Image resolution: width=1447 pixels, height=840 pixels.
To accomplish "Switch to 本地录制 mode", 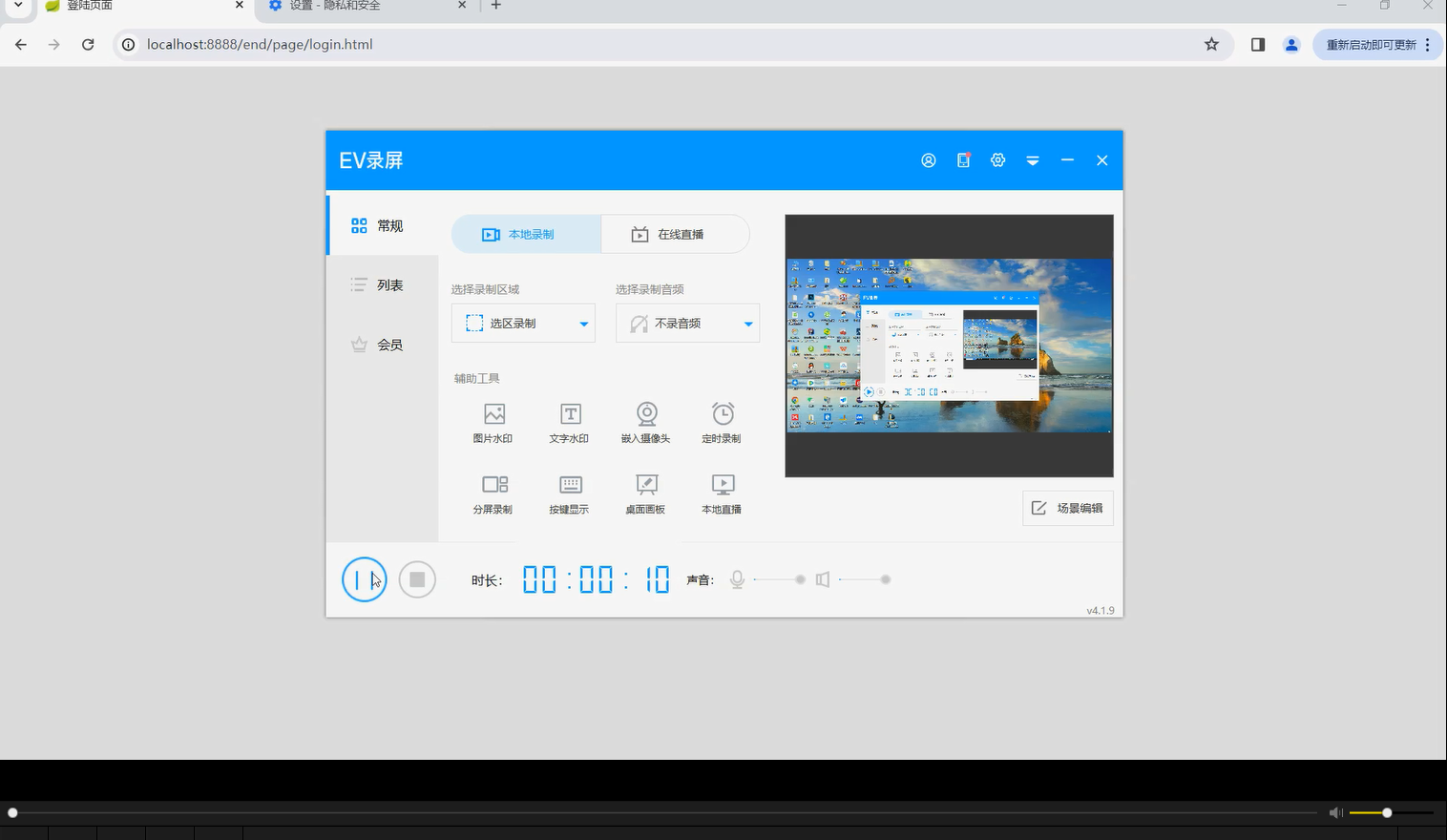I will click(526, 234).
